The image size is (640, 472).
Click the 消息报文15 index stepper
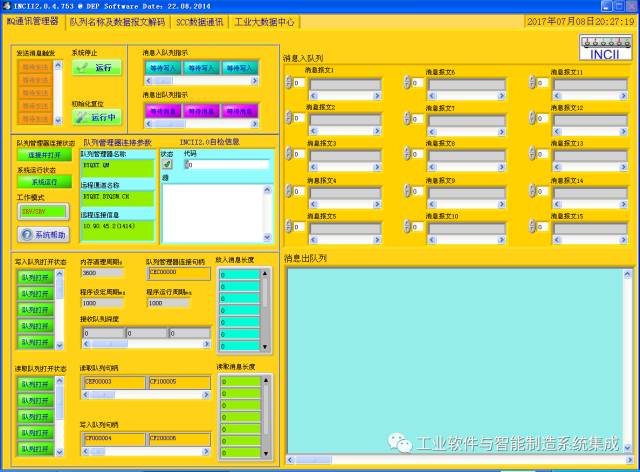coord(532,227)
